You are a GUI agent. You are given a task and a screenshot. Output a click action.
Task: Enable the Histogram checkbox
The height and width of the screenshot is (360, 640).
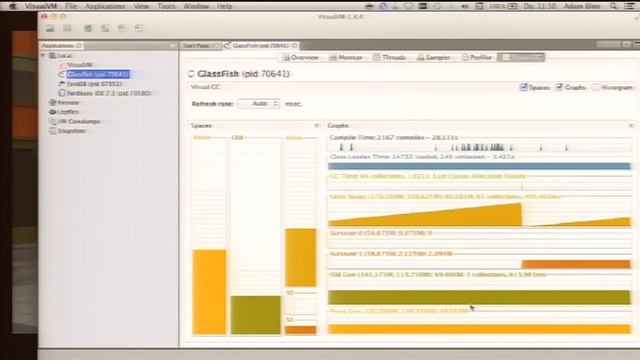pyautogui.click(x=596, y=87)
